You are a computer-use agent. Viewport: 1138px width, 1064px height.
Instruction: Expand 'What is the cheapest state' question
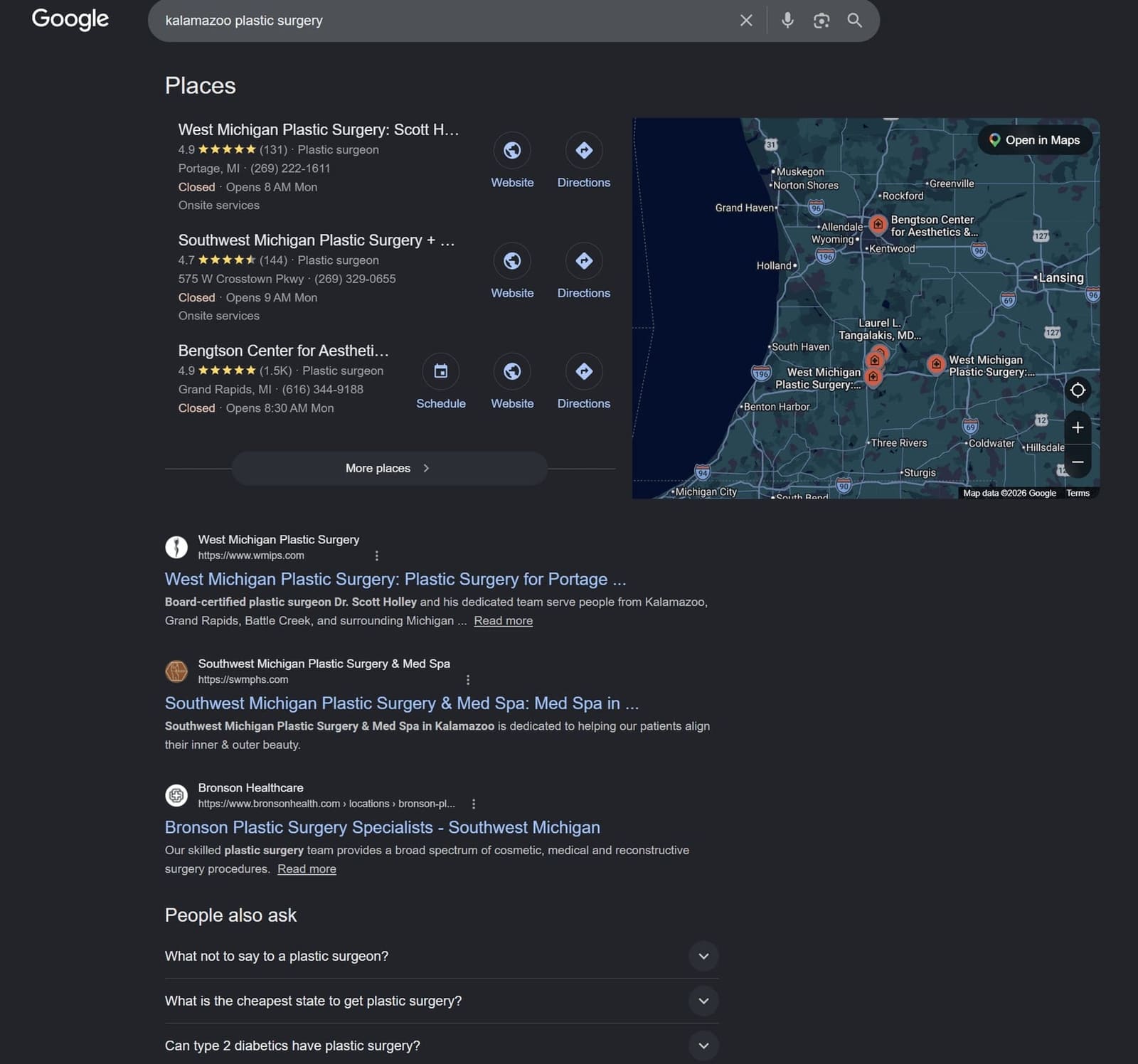[x=442, y=1001]
